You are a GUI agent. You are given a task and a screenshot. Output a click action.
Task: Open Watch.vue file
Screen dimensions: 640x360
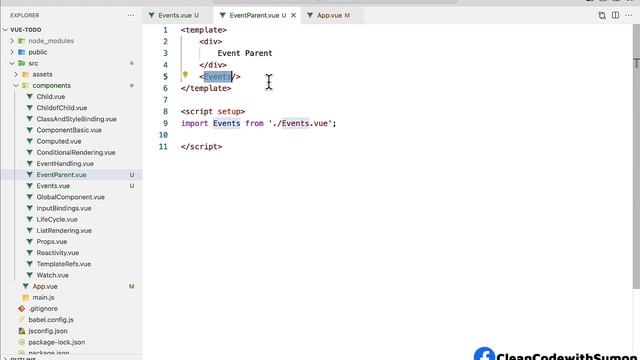coord(53,275)
